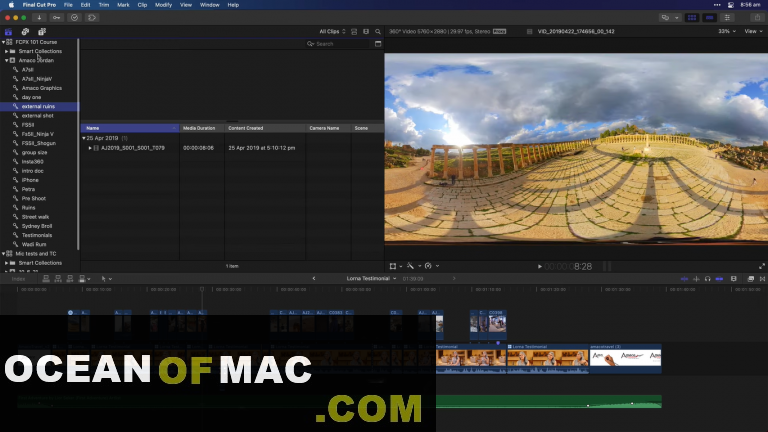This screenshot has height=432, width=768.
Task: Click the Background Tasks checkmark icon
Action: tap(74, 17)
